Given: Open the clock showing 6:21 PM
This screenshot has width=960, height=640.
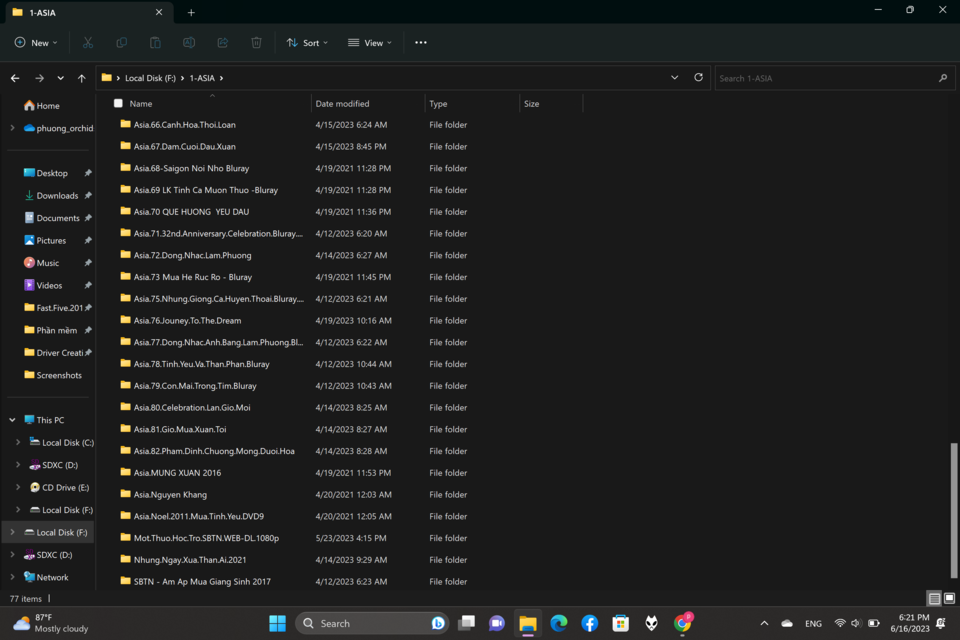Looking at the screenshot, I should (910, 623).
